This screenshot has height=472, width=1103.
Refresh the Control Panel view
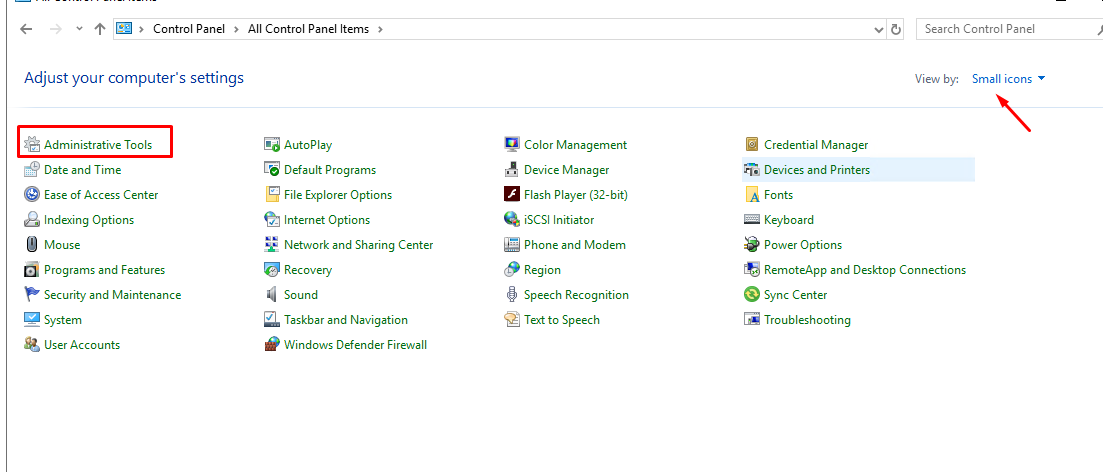(x=895, y=30)
